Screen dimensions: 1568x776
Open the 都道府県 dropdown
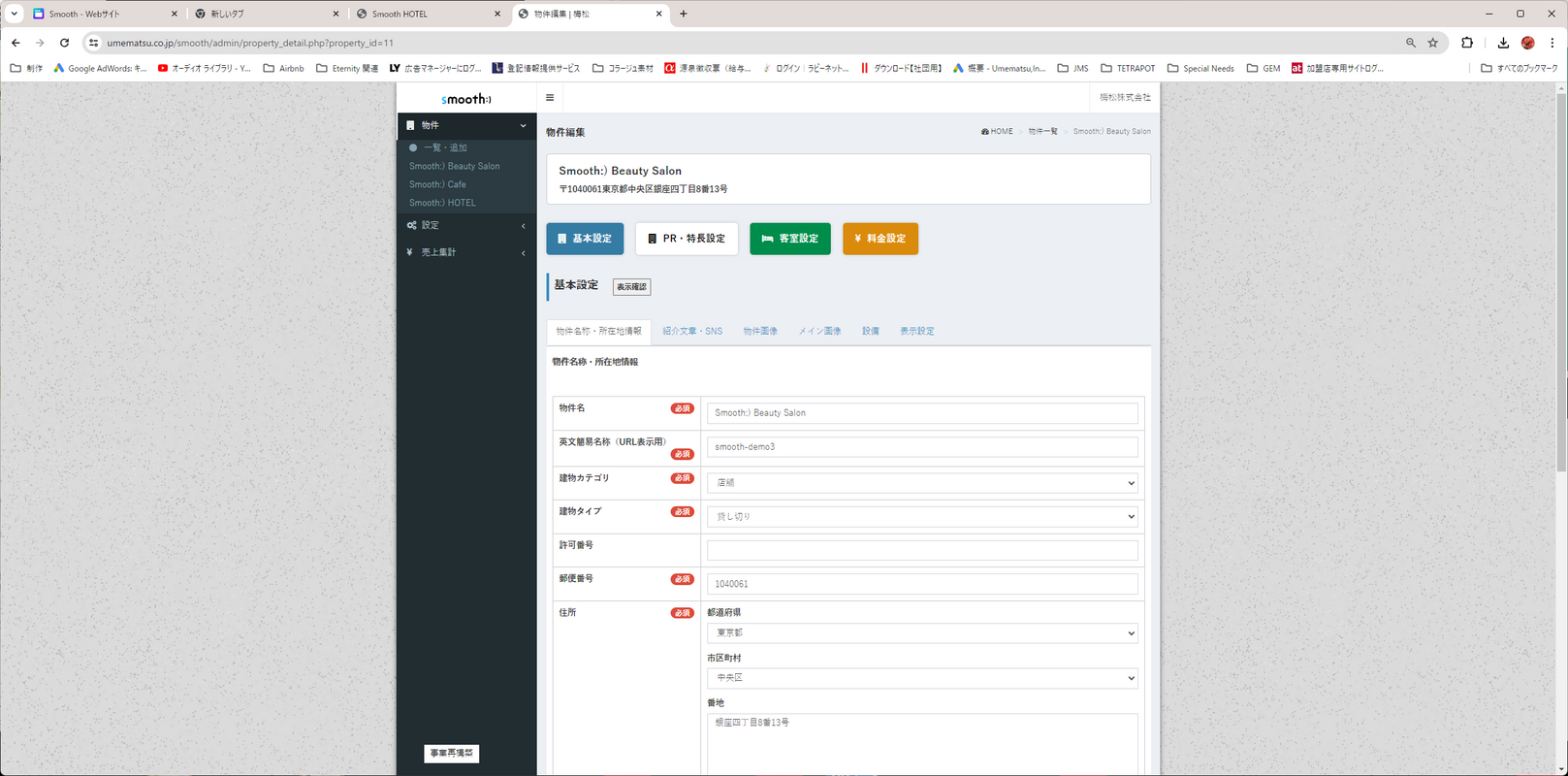click(921, 633)
